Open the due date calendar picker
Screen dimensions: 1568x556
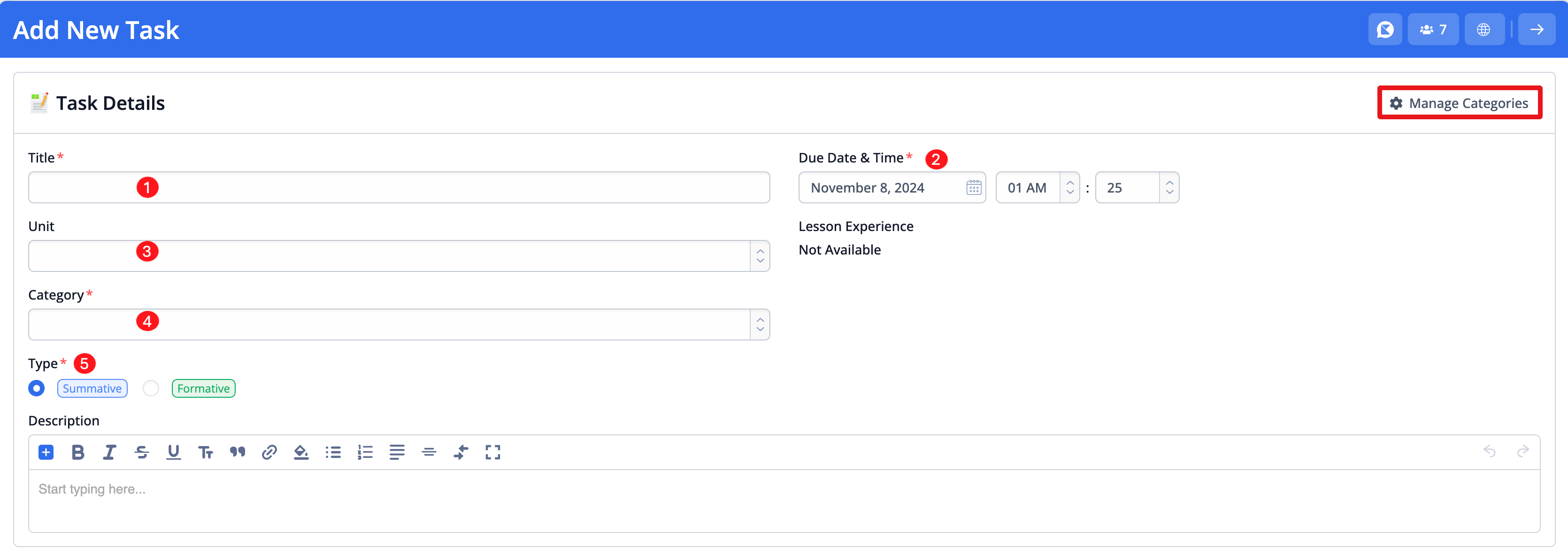pyautogui.click(x=974, y=187)
